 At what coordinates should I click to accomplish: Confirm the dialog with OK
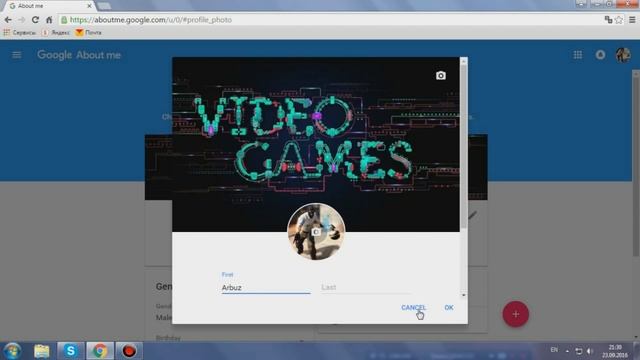point(449,307)
